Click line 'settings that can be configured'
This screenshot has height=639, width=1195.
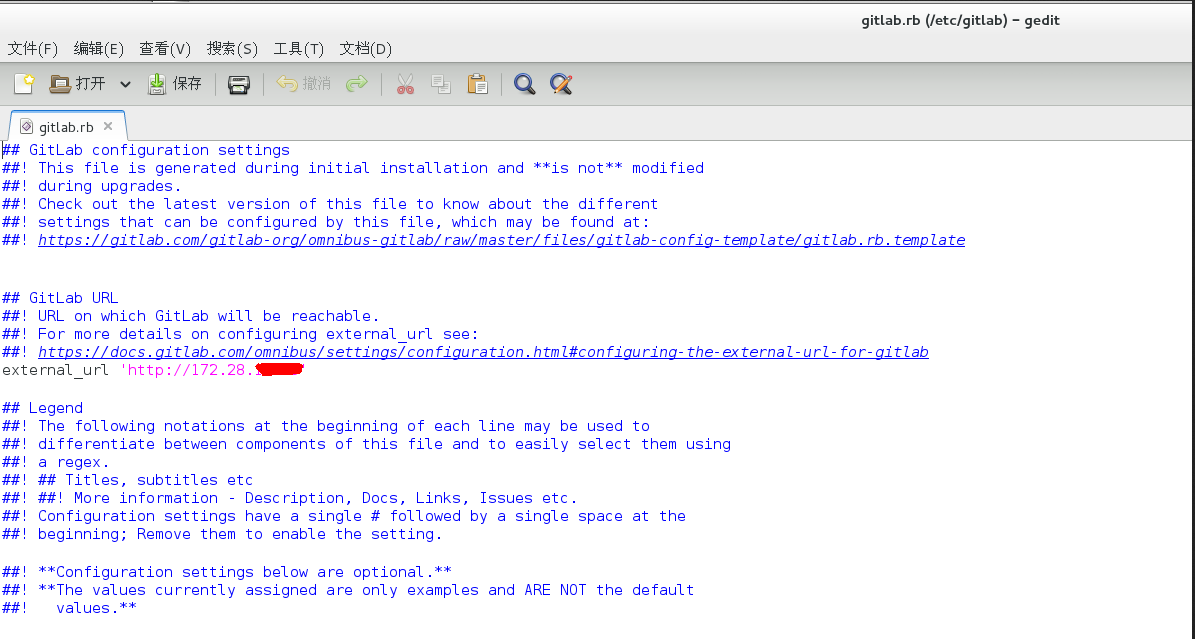click(325, 223)
